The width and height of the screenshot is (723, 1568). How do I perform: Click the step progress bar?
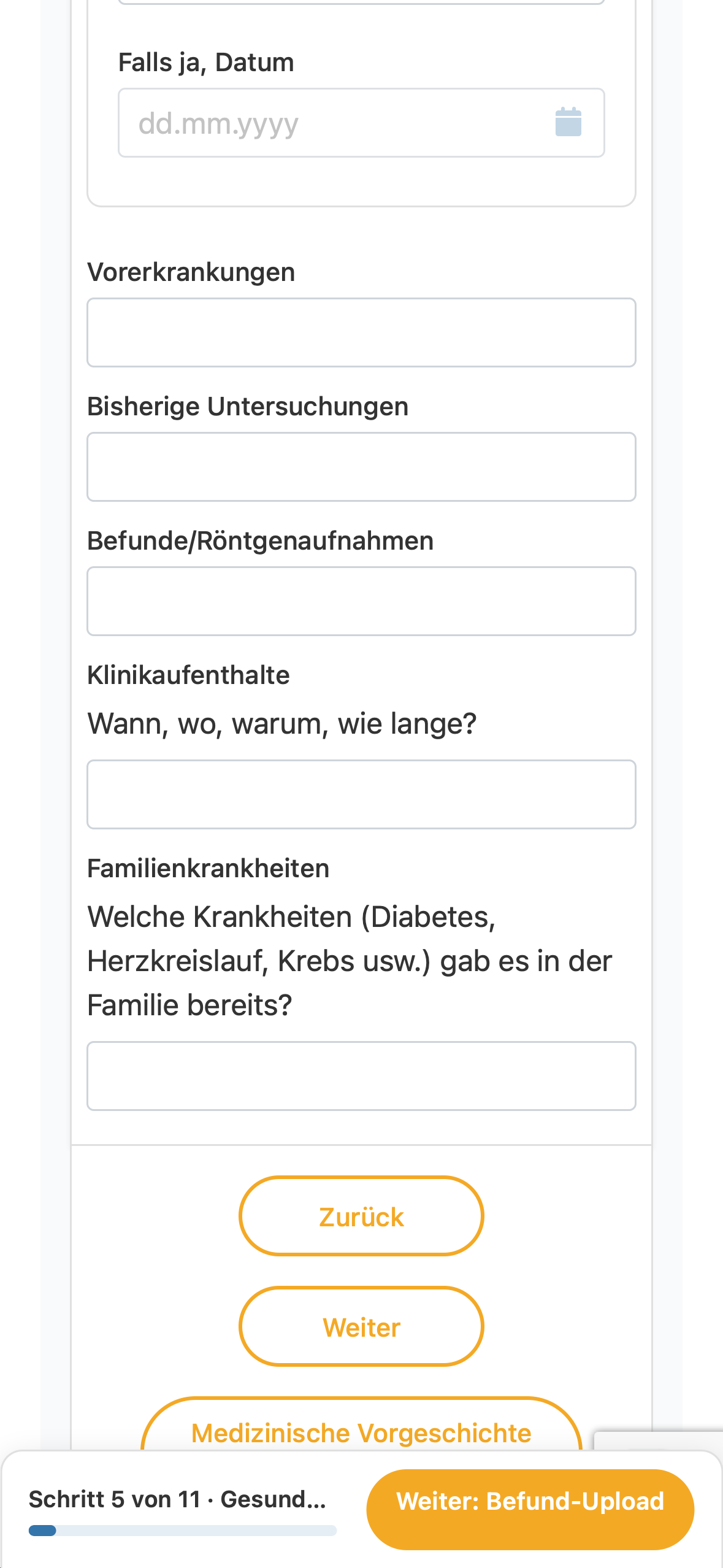pyautogui.click(x=183, y=1531)
